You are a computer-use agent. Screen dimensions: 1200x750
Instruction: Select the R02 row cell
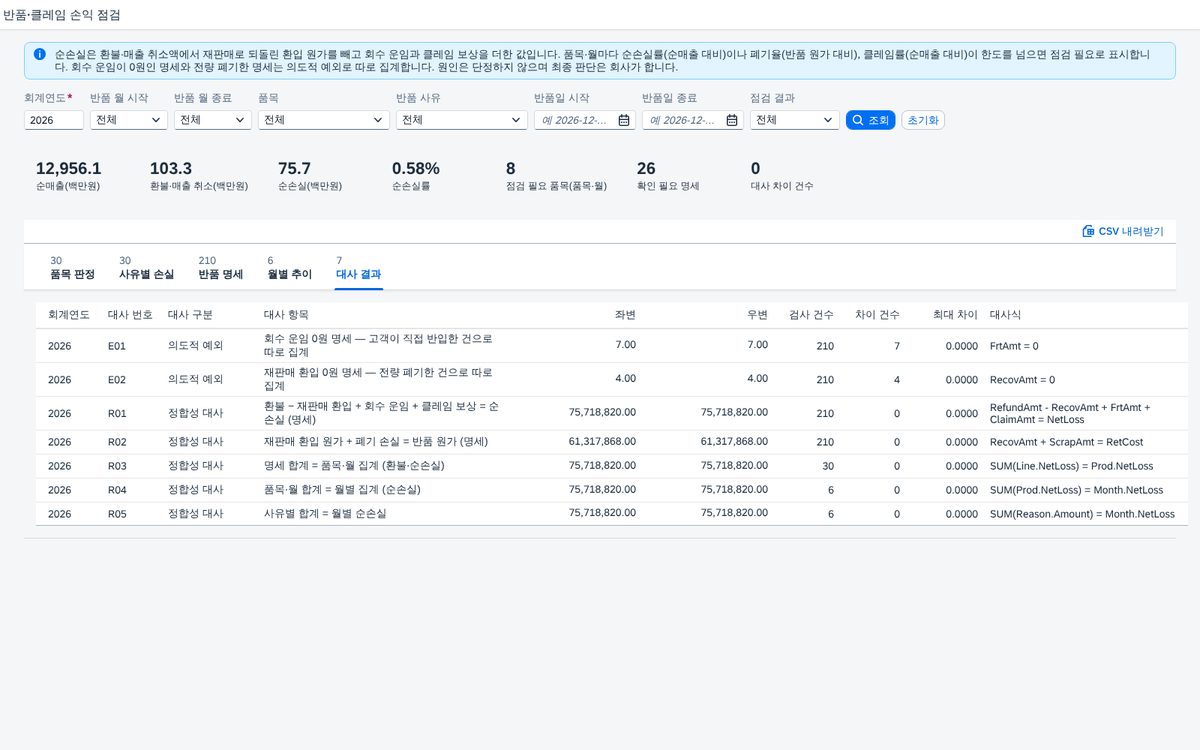(x=117, y=442)
